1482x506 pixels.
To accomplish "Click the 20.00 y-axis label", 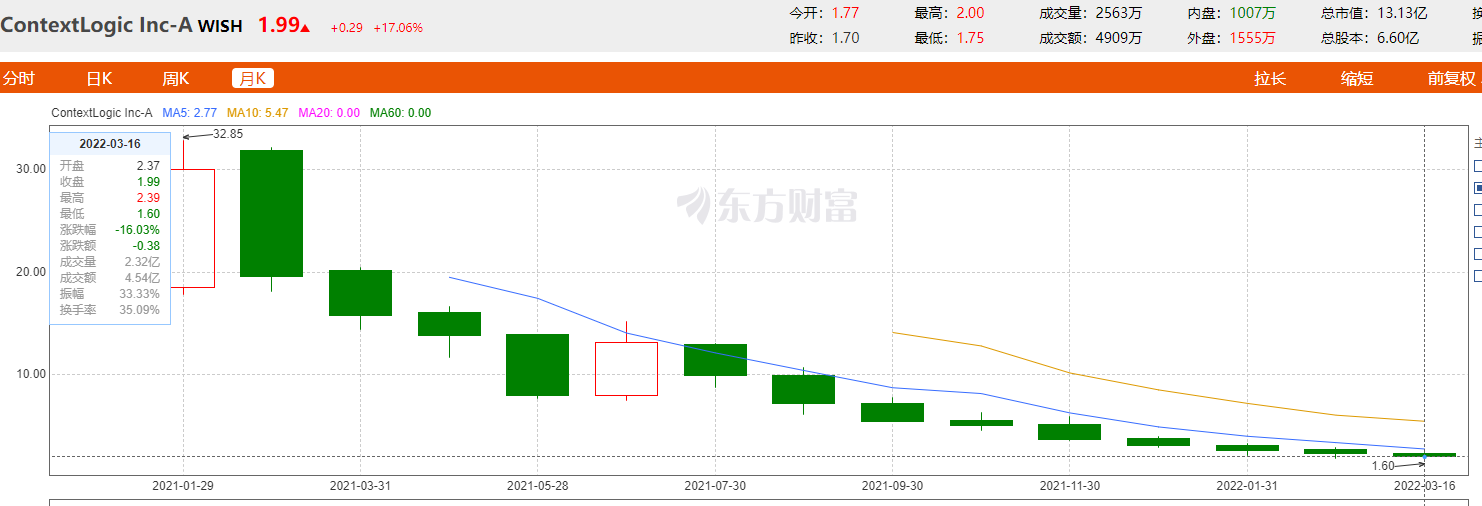I will pyautogui.click(x=31, y=272).
